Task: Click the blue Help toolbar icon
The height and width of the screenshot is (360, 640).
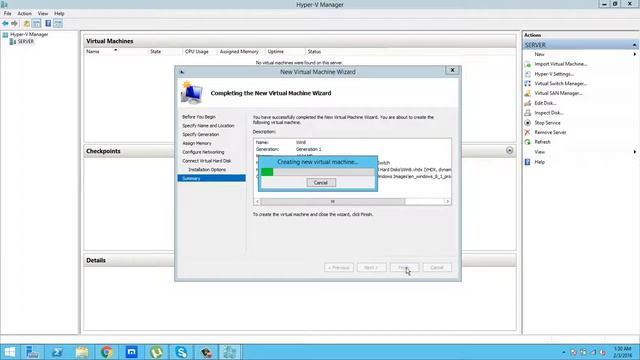Action: coord(48,24)
